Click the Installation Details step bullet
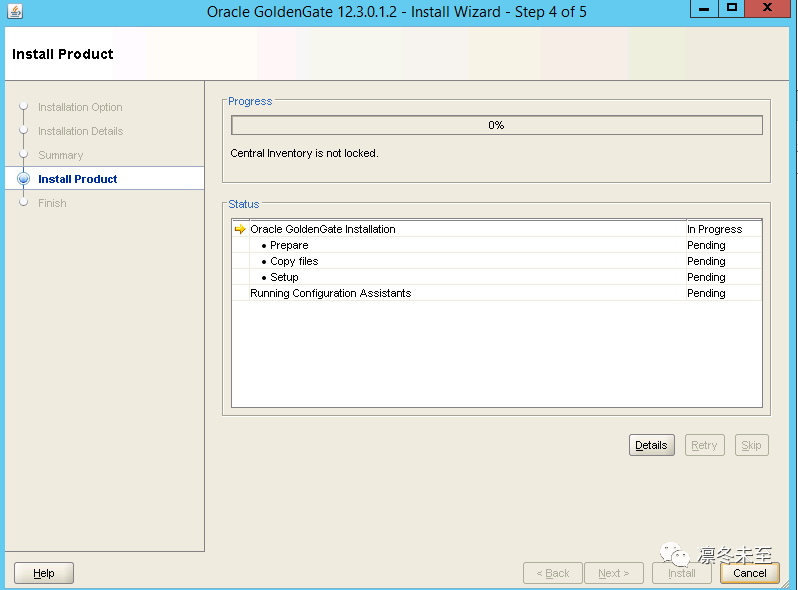The width and height of the screenshot is (798, 590). coord(23,130)
